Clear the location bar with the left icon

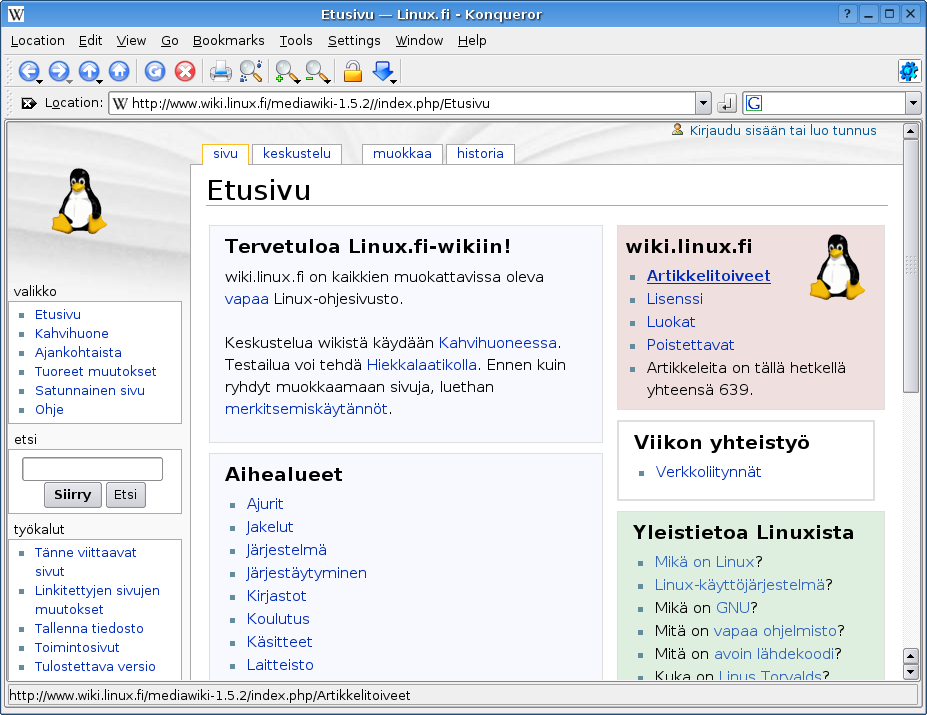28,103
